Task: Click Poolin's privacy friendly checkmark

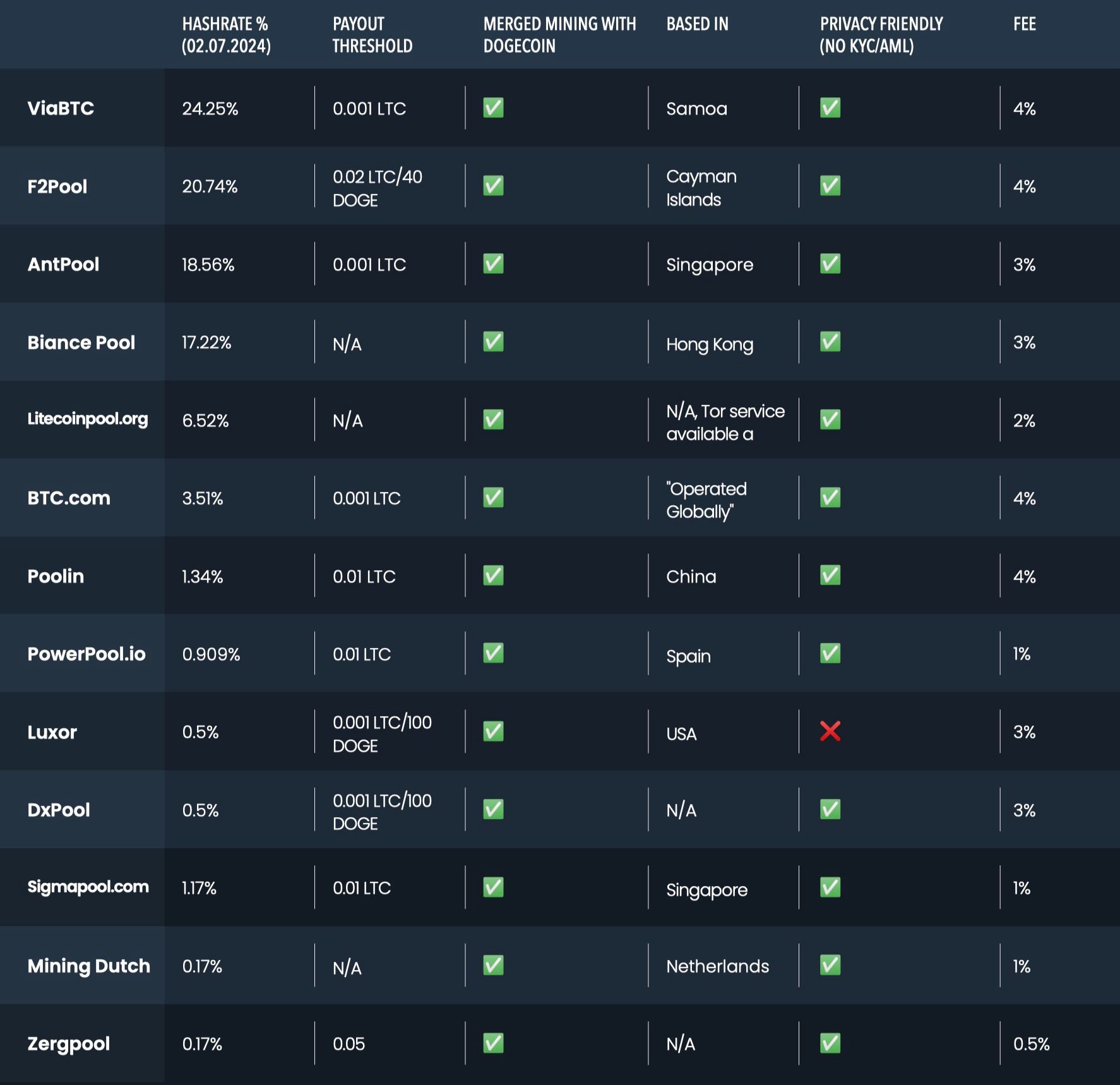Action: tap(830, 575)
